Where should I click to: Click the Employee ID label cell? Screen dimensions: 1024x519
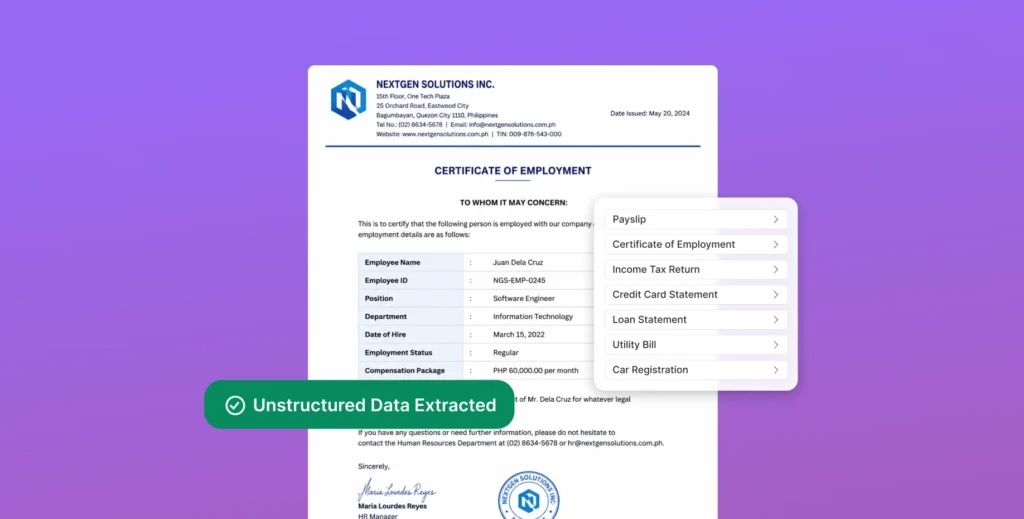[x=411, y=281]
